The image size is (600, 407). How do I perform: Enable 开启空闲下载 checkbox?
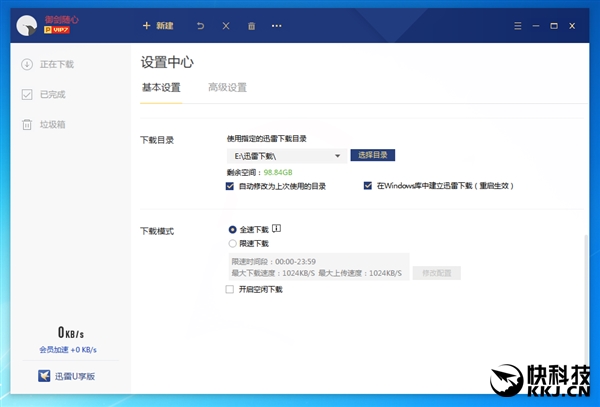(230, 289)
